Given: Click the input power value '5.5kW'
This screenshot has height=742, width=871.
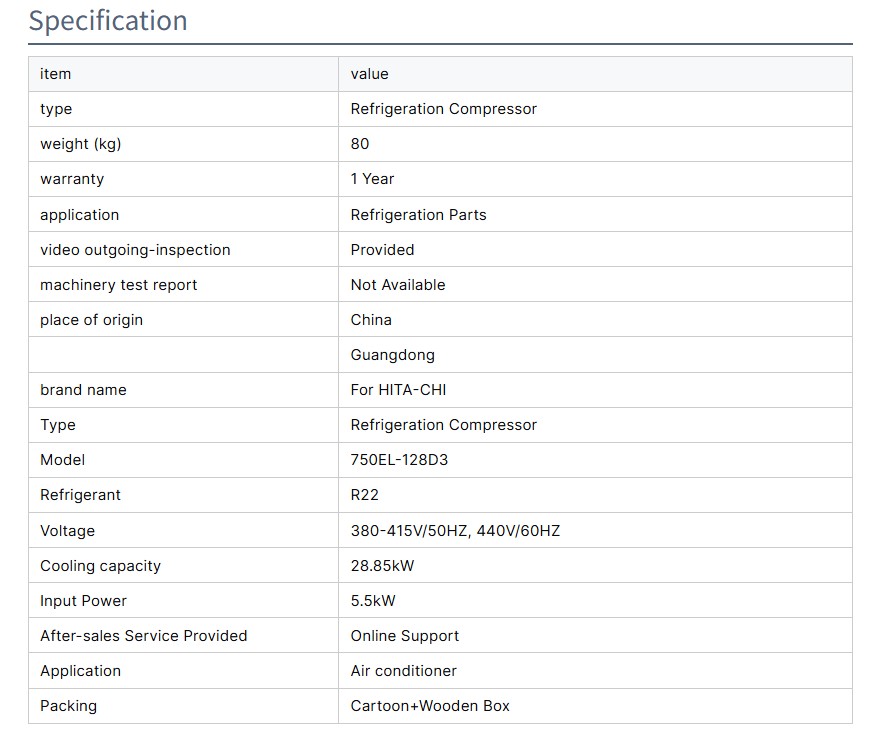Looking at the screenshot, I should (373, 601).
